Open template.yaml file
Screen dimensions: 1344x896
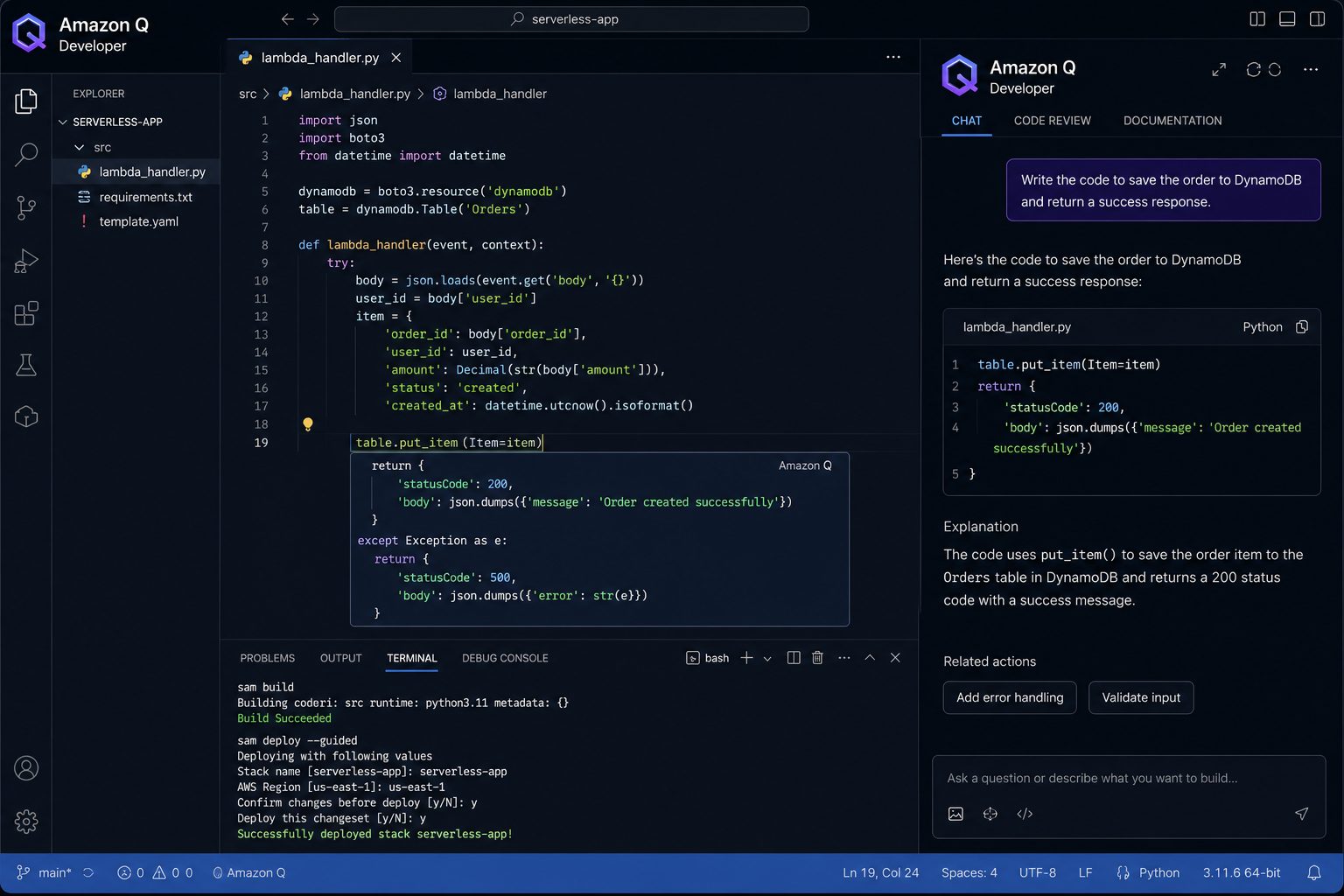click(136, 221)
